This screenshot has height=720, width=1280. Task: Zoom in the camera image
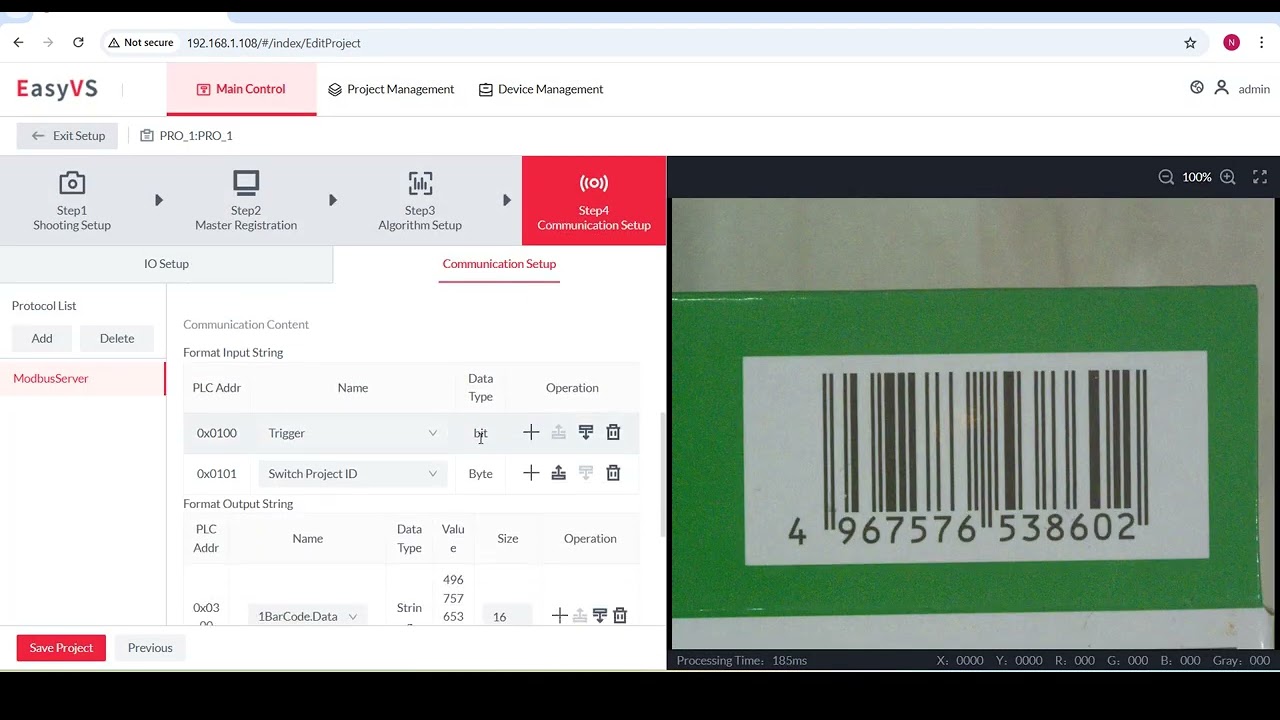pyautogui.click(x=1228, y=177)
